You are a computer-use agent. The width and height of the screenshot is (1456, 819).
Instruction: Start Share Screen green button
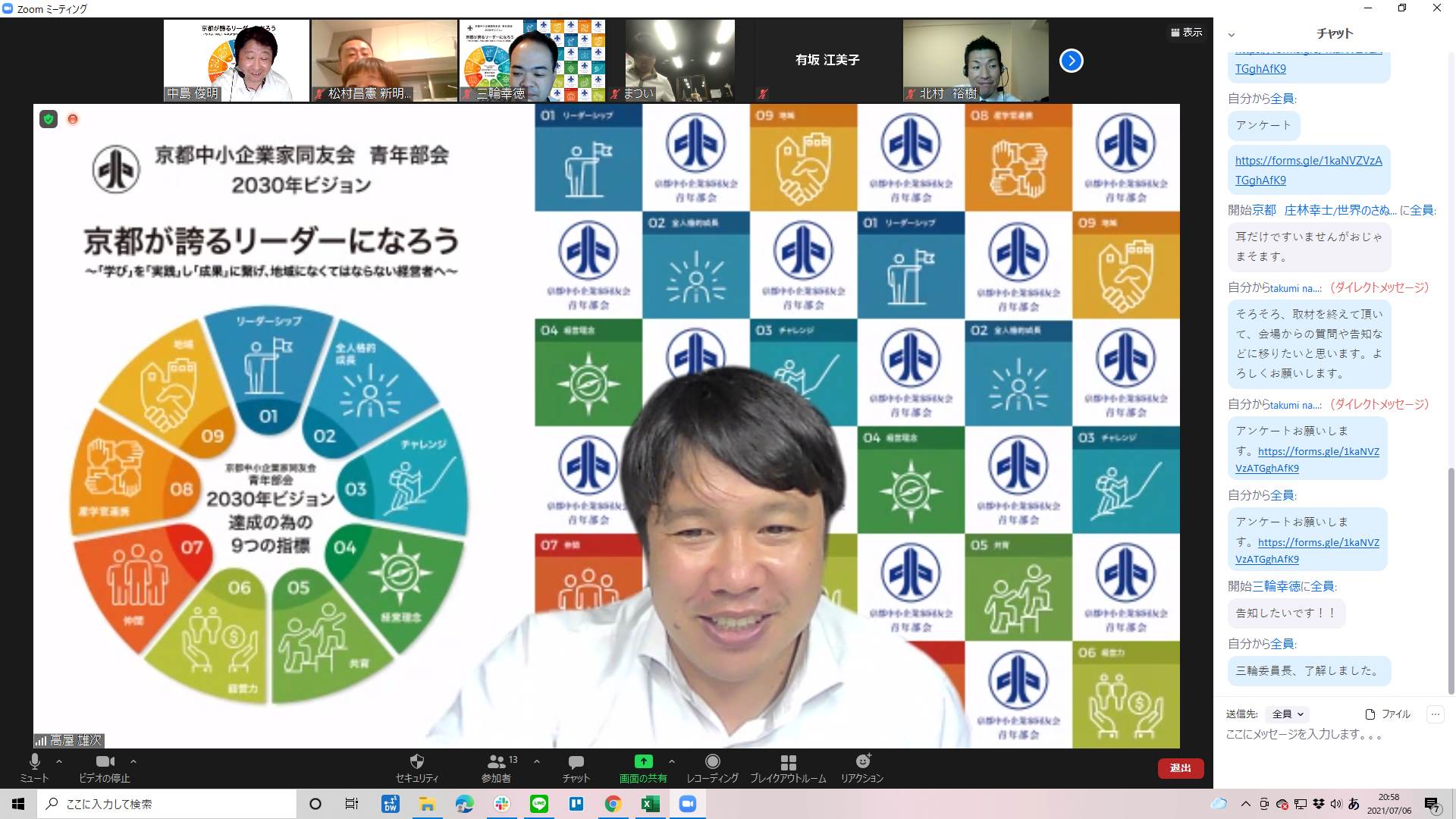point(643,767)
